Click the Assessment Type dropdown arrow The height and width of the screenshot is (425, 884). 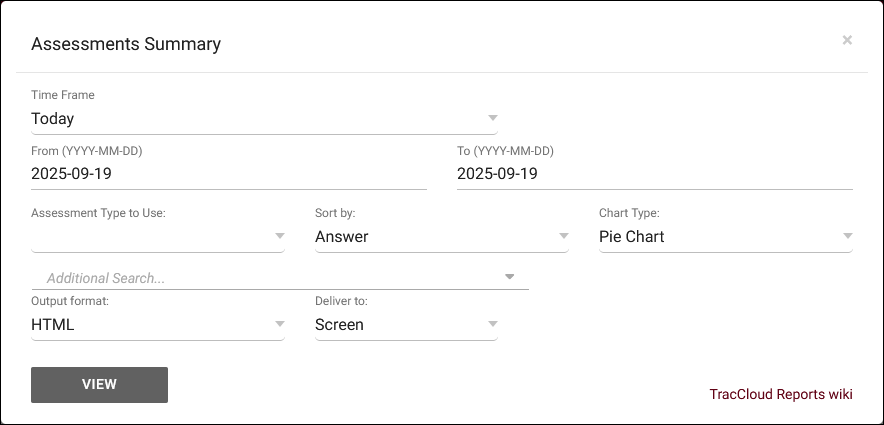(279, 237)
